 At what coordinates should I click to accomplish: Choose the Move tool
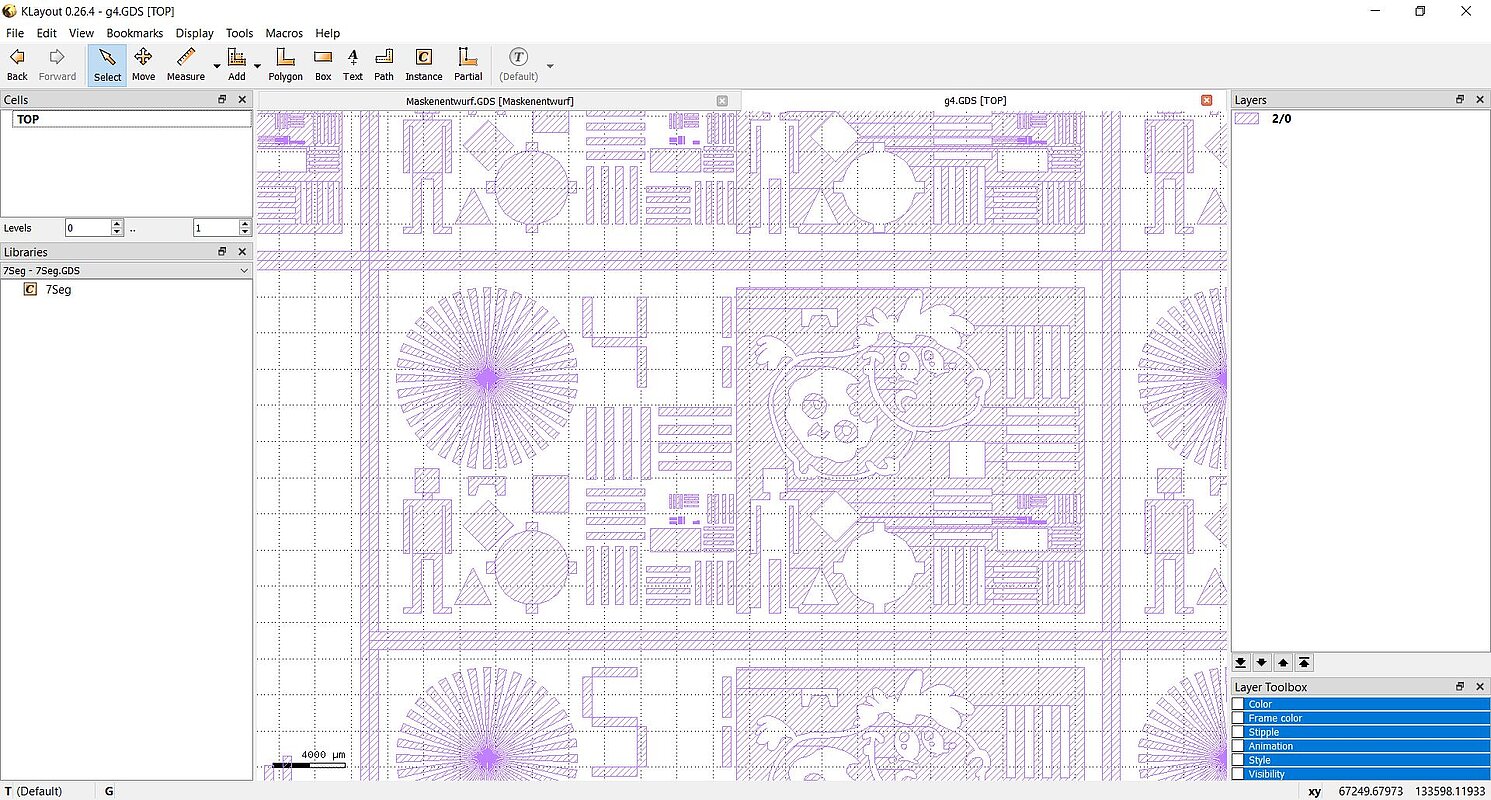click(x=143, y=65)
